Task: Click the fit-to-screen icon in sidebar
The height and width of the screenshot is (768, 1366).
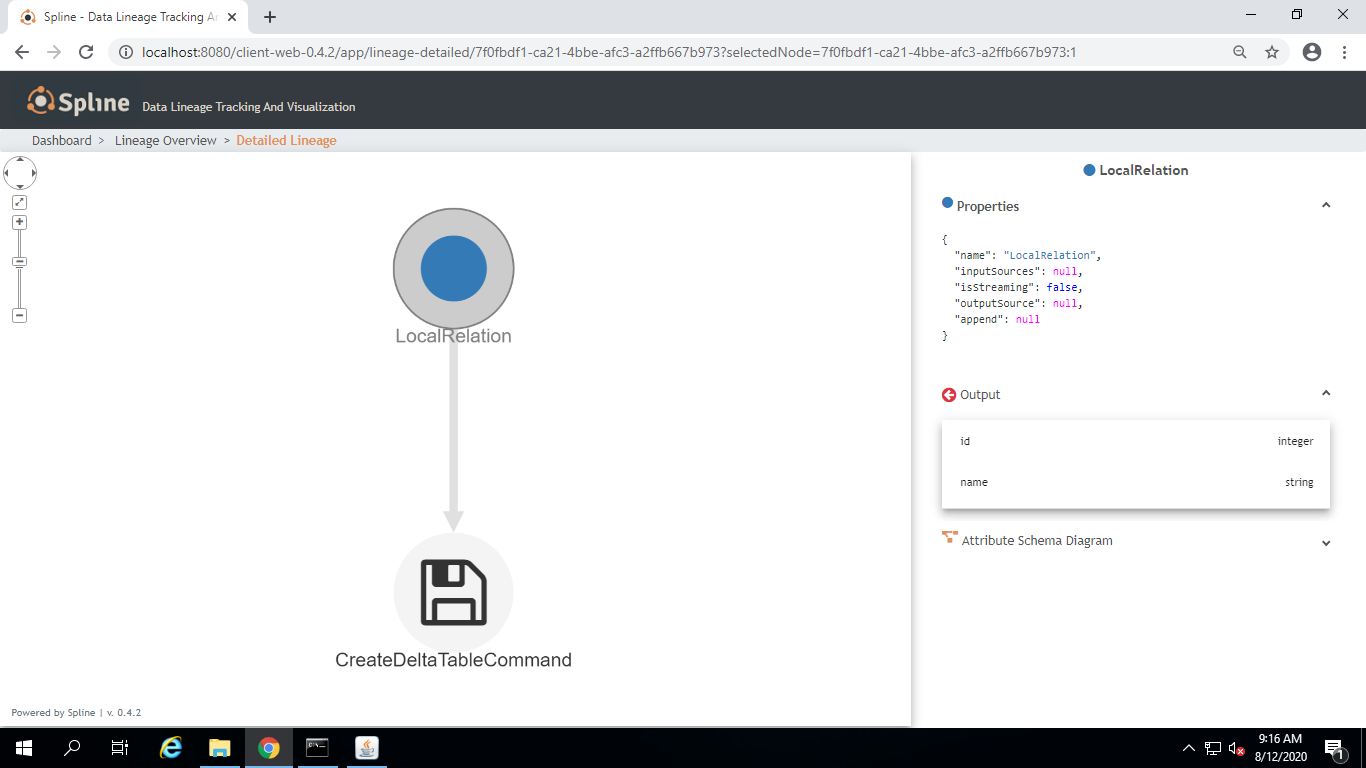Action: tap(19, 202)
